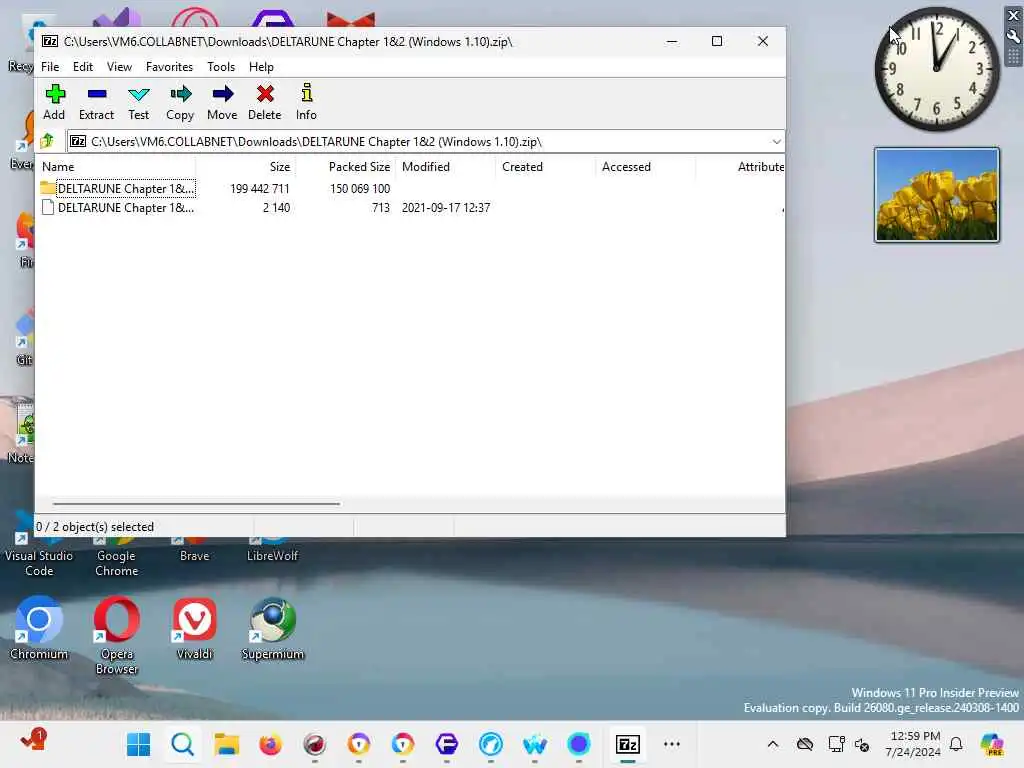Show hidden system tray icons
The width and height of the screenshot is (1024, 768).
(773, 744)
